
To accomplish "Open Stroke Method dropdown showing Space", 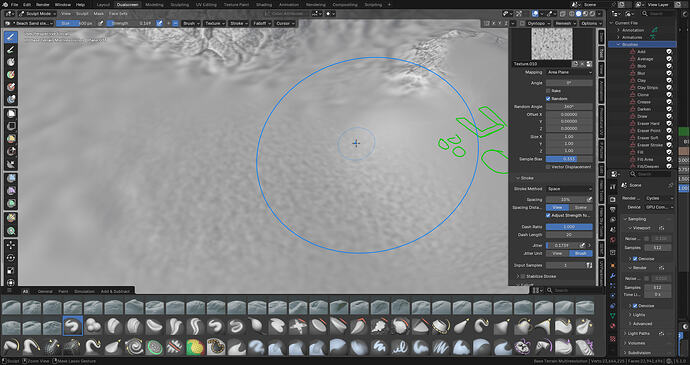I will coord(569,189).
